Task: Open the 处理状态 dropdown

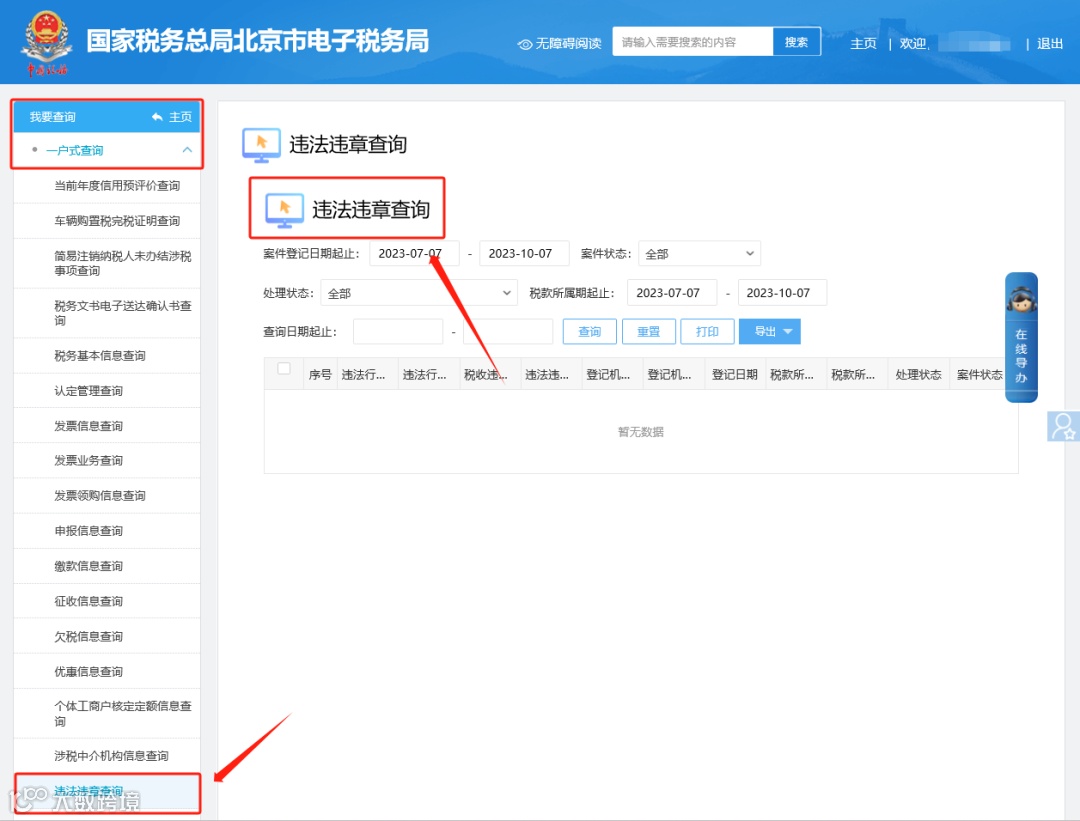Action: tap(419, 293)
